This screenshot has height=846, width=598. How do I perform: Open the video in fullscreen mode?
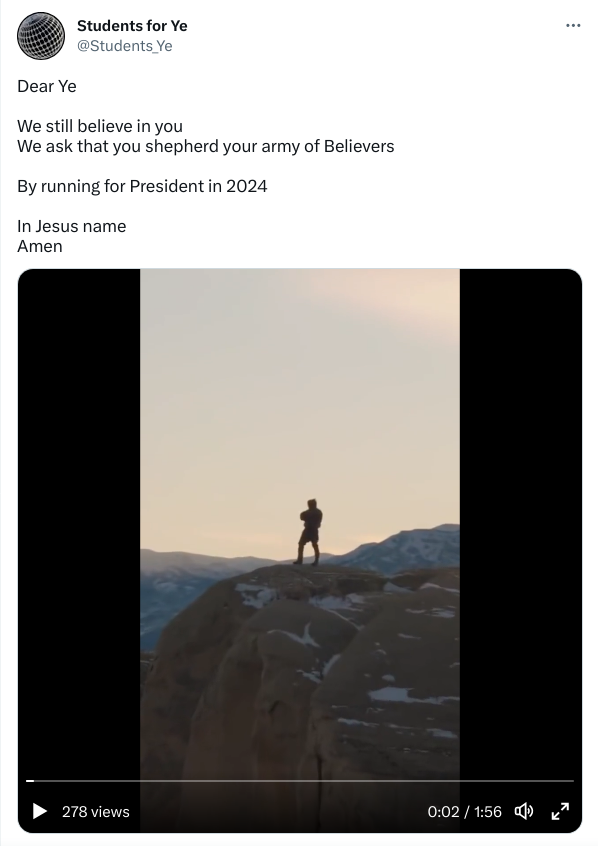tap(560, 811)
